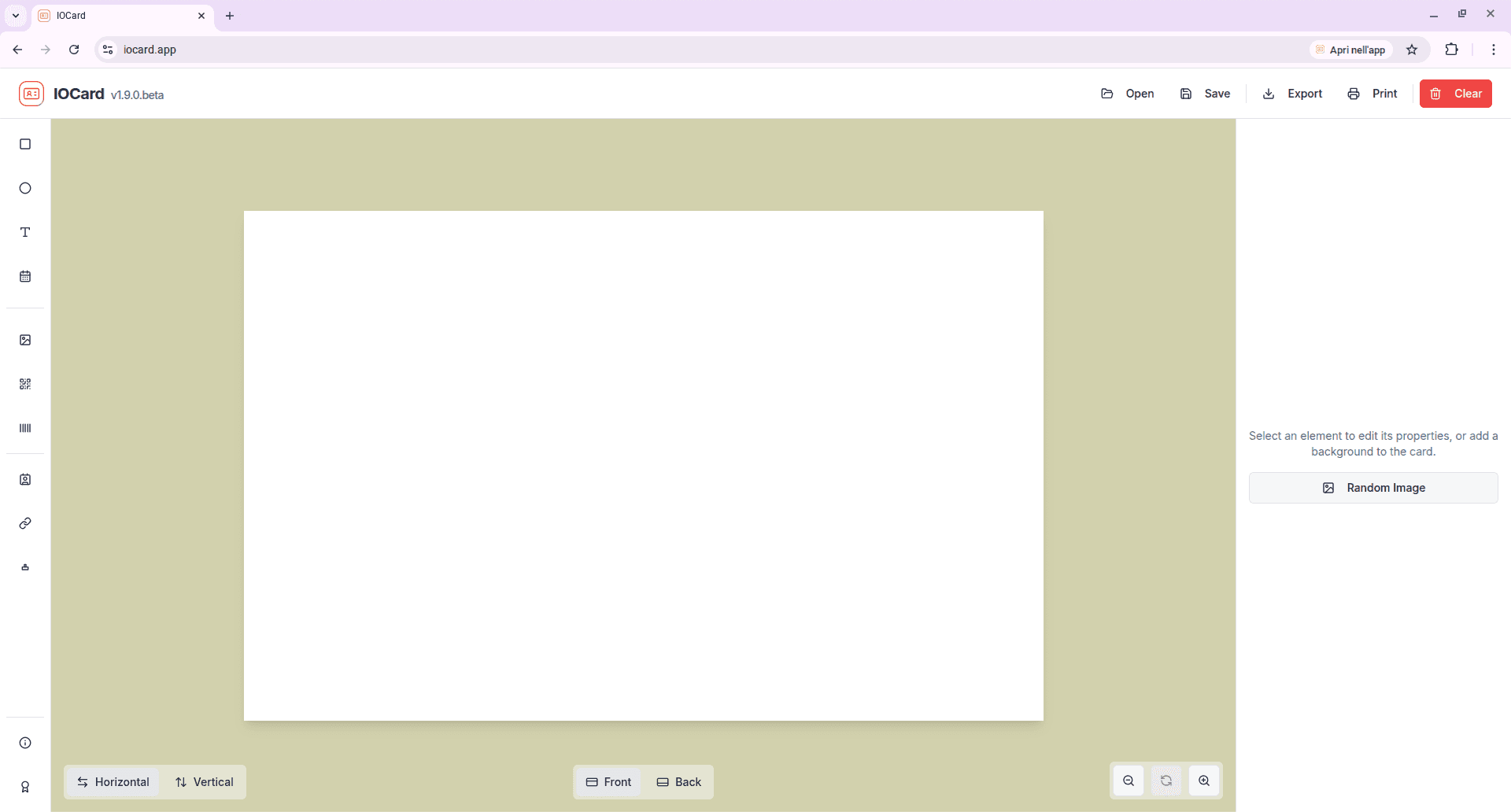This screenshot has width=1511, height=812.
Task: Select the circle shape tool
Action: pos(25,188)
